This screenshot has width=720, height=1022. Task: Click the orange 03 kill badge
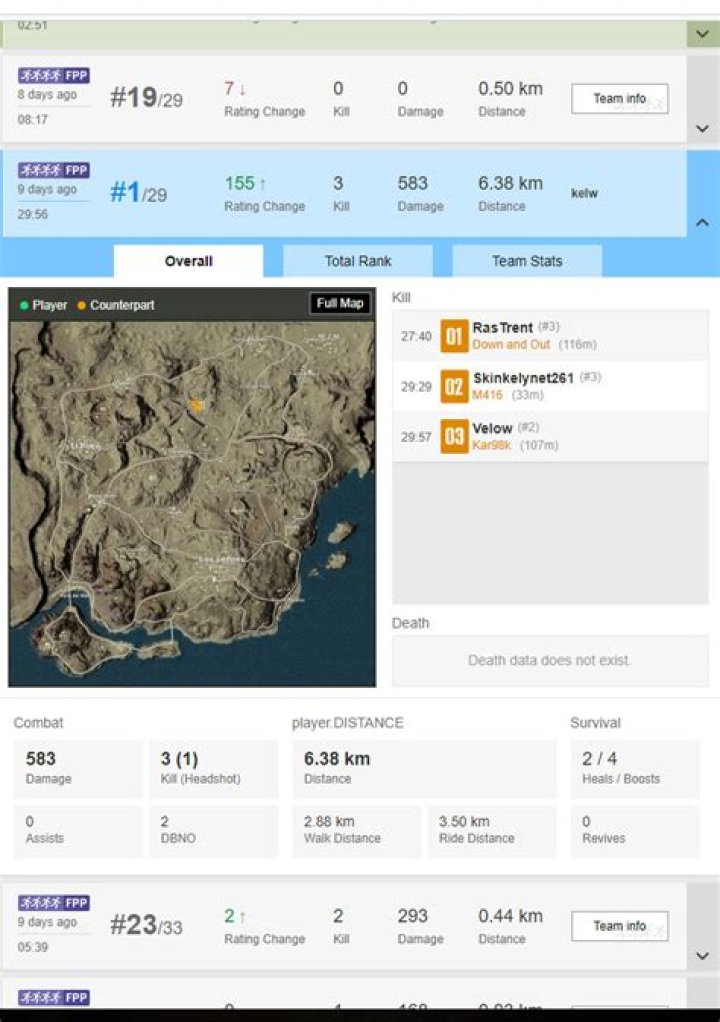click(454, 436)
